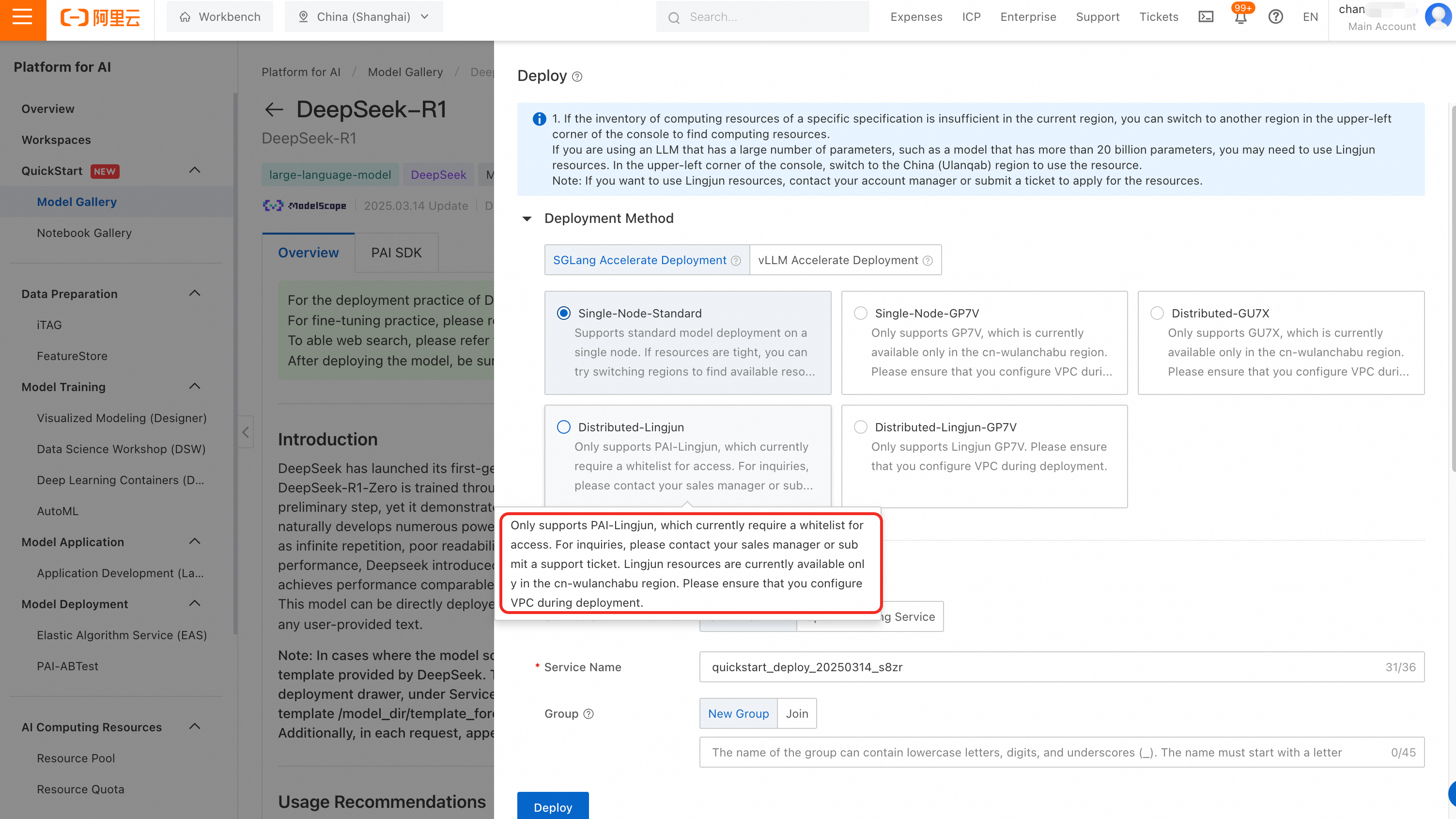This screenshot has height=819, width=1456.
Task: Click the Service Name input field
Action: tap(1061, 667)
